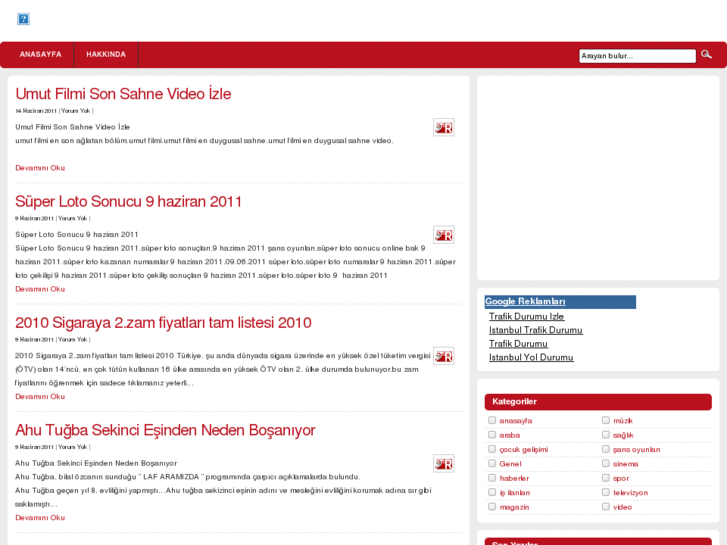Open 'Ahu Tuğba Sekinci Eşinden Neden Boşanıyor' title
Viewport: 727px width, 545px height.
tap(165, 430)
